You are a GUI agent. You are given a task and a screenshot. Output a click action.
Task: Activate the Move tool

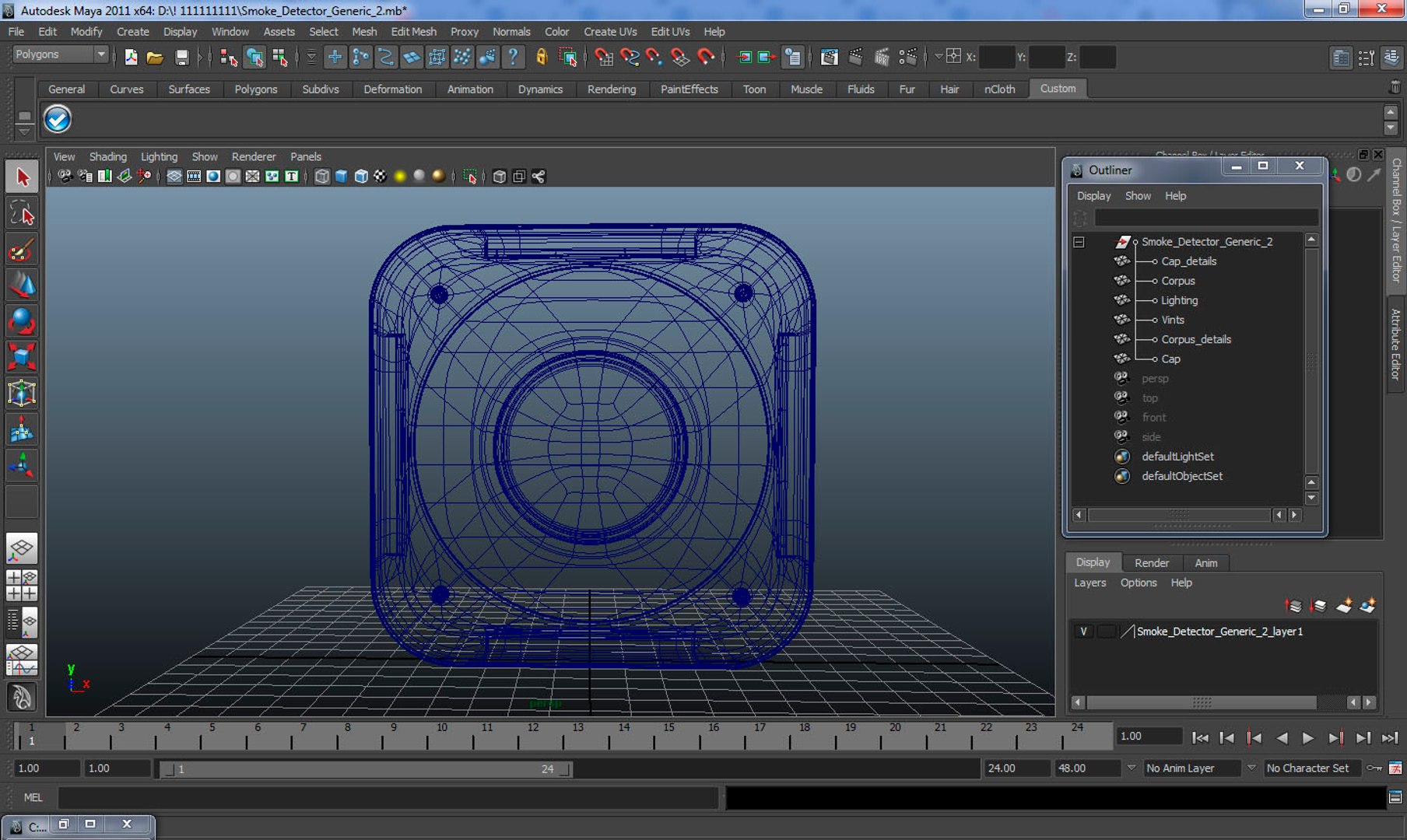coord(22,285)
